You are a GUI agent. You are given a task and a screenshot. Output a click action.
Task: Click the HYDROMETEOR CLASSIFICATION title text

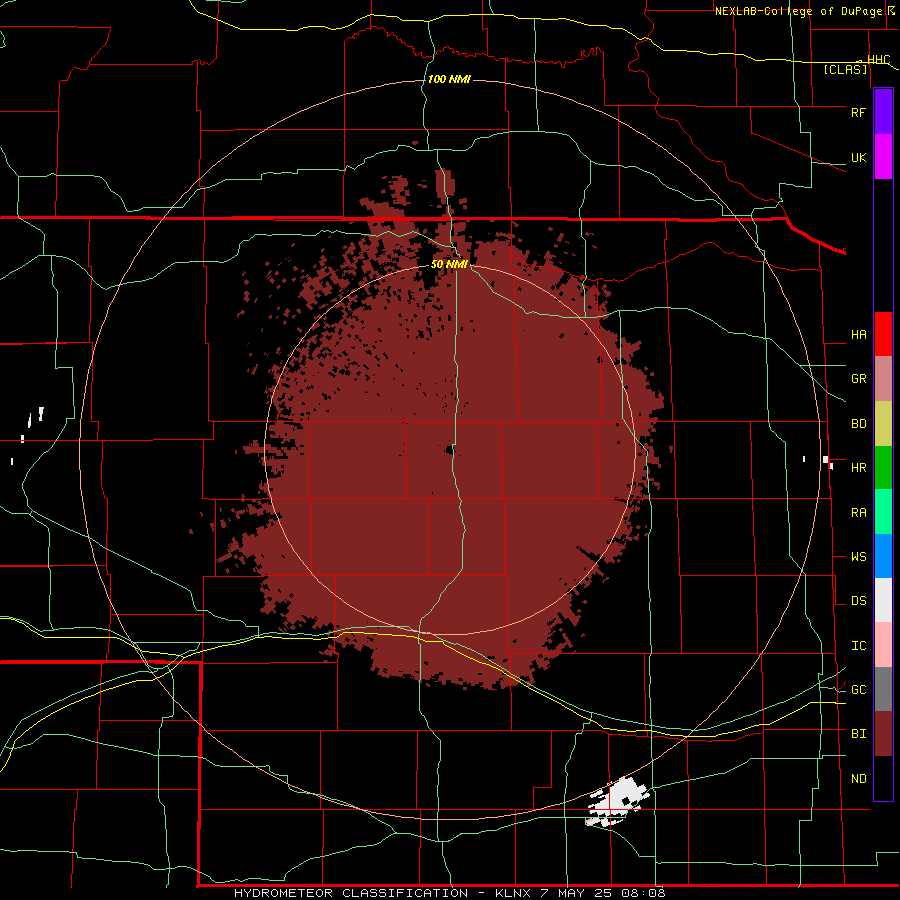[351, 893]
